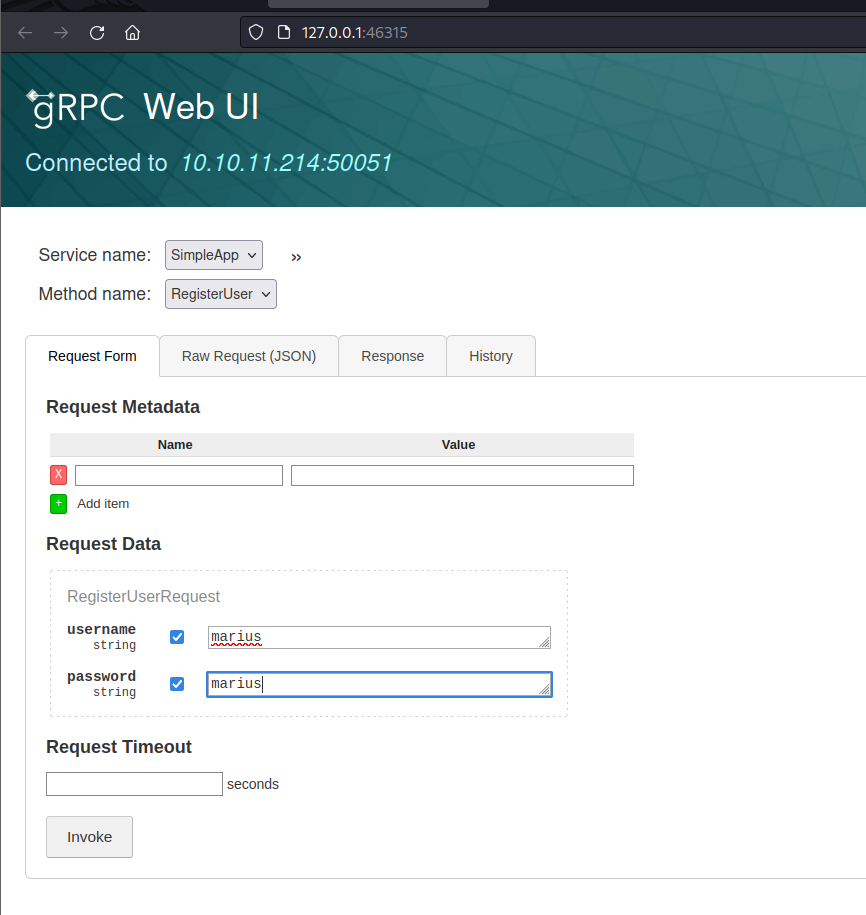This screenshot has width=866, height=915.
Task: Click the password field label
Action: click(x=102, y=676)
